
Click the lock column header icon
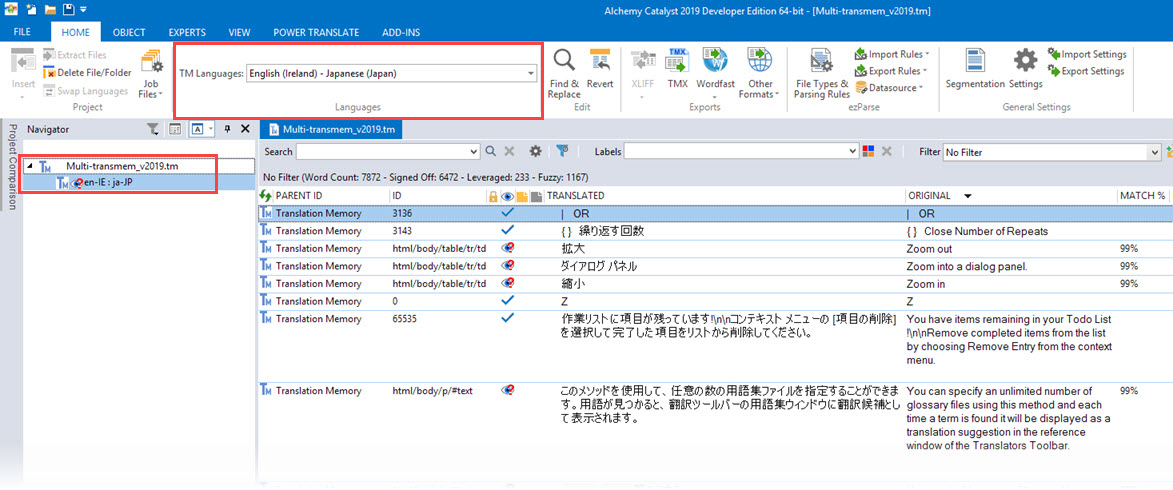[493, 196]
